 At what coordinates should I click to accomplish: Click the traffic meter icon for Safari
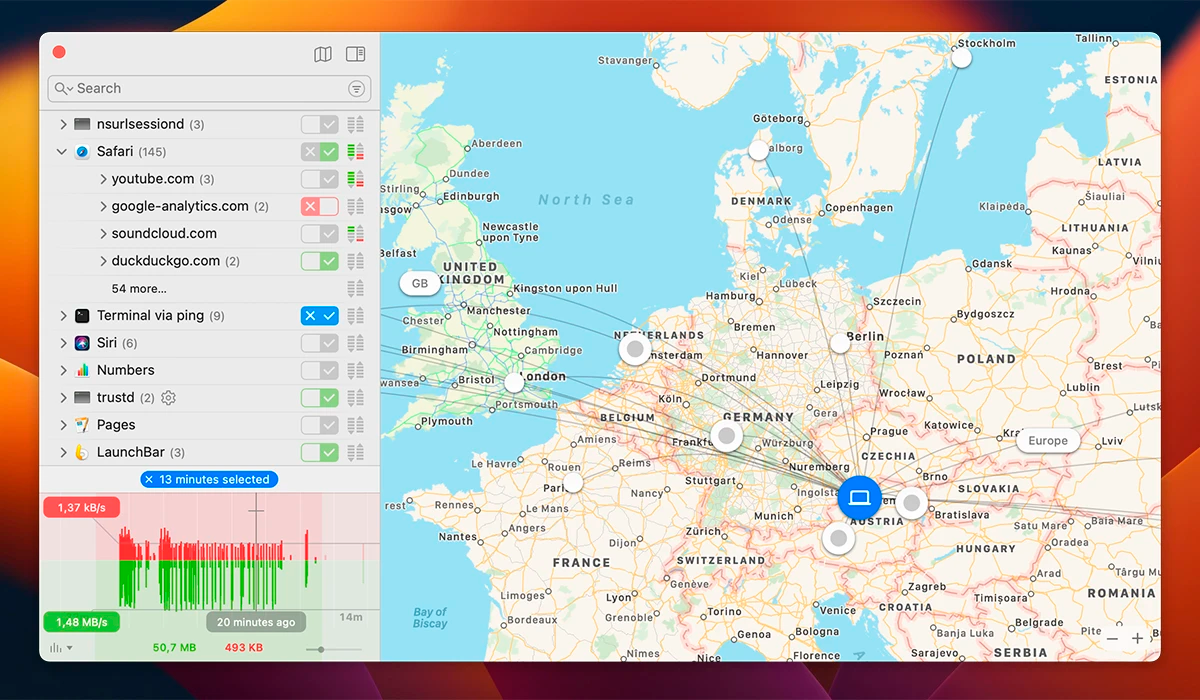(355, 152)
